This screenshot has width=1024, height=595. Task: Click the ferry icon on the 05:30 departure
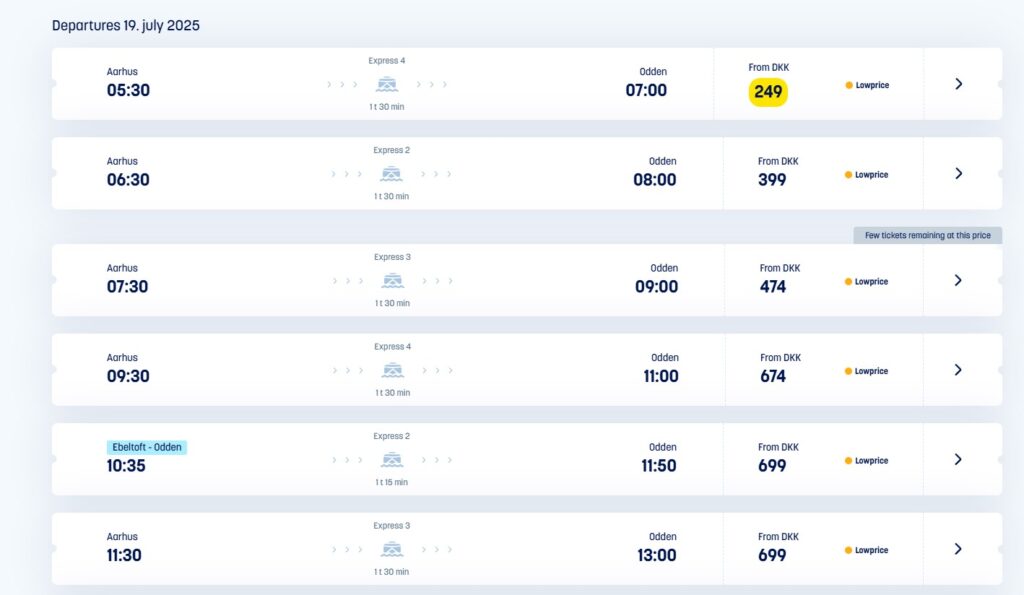(x=387, y=84)
